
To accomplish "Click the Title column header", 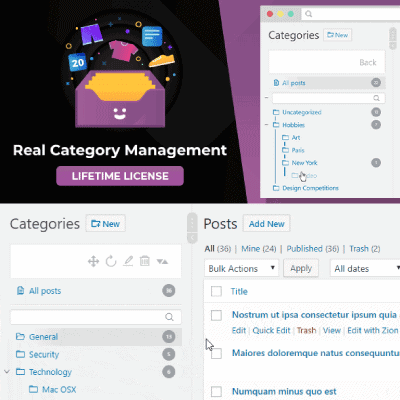I will 239,292.
